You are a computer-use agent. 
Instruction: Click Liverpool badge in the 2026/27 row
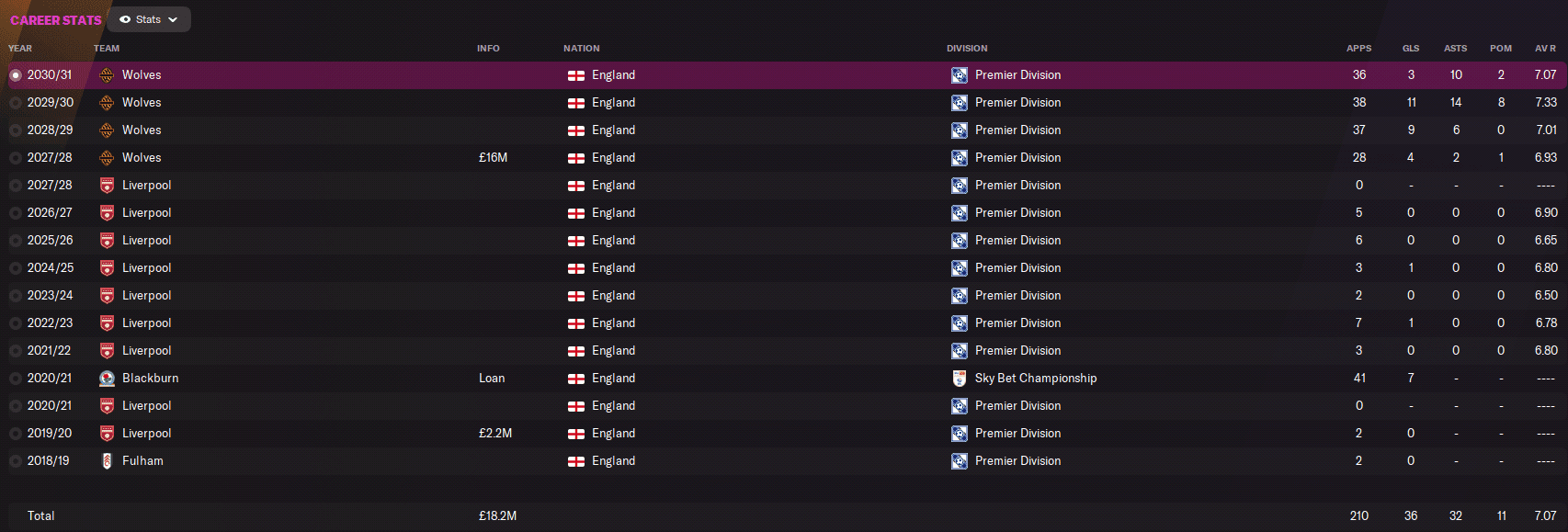[x=107, y=213]
